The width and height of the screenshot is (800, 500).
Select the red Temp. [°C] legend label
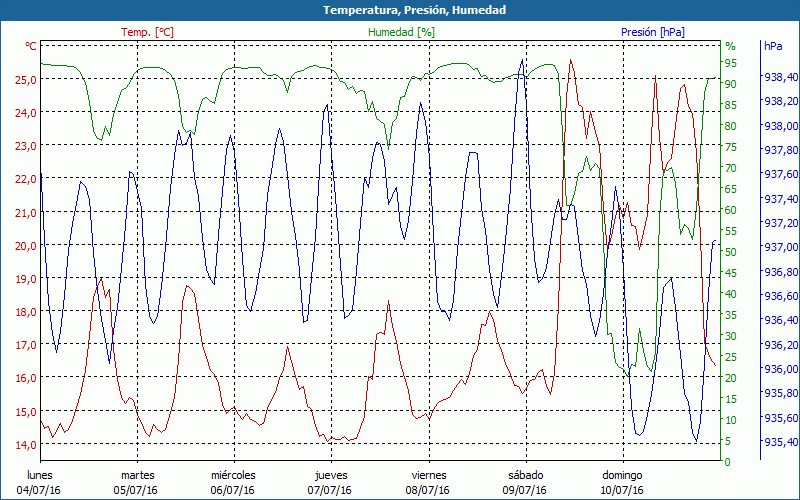(147, 32)
